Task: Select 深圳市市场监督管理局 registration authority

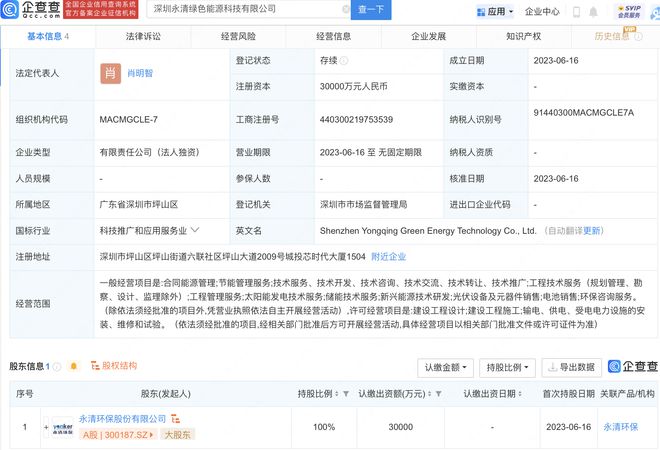Action: coord(363,205)
